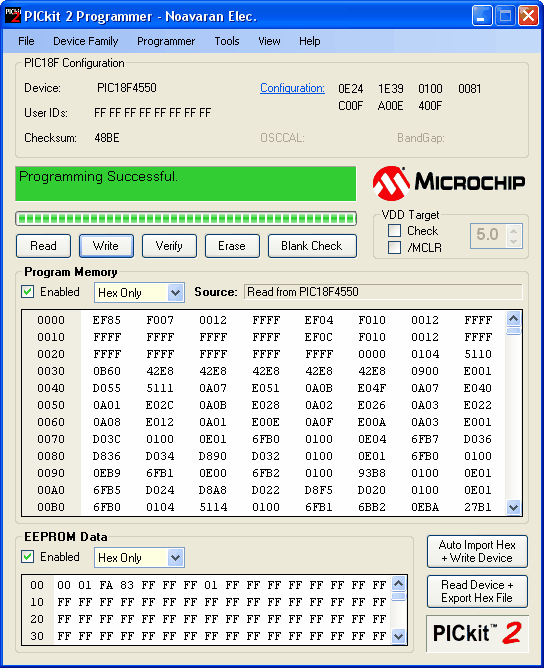544x668 pixels.
Task: Click Program Memory scrollbar down arrow
Action: (513, 507)
